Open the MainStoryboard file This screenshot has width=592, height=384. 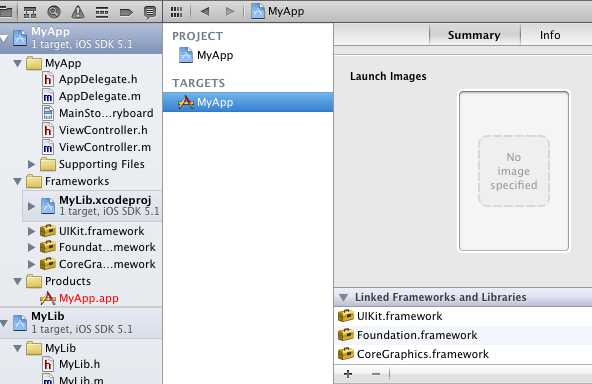pyautogui.click(x=98, y=113)
